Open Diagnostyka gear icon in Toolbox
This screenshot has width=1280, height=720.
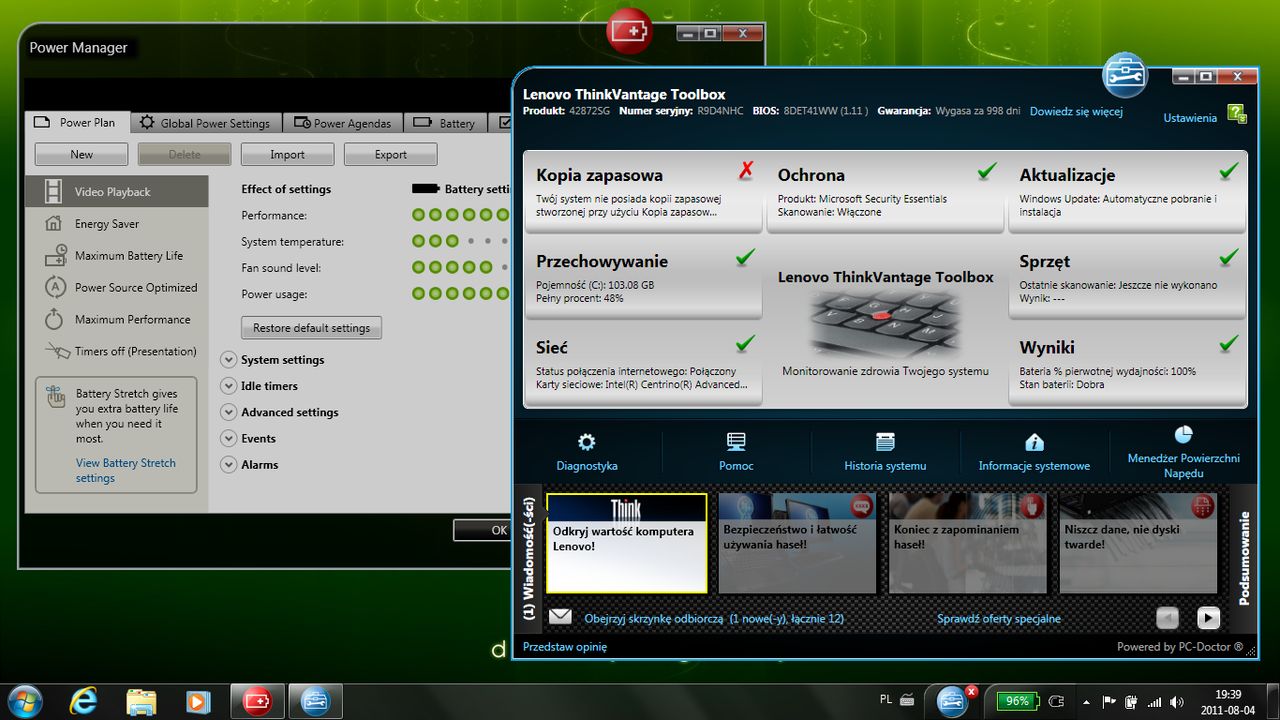click(x=587, y=442)
